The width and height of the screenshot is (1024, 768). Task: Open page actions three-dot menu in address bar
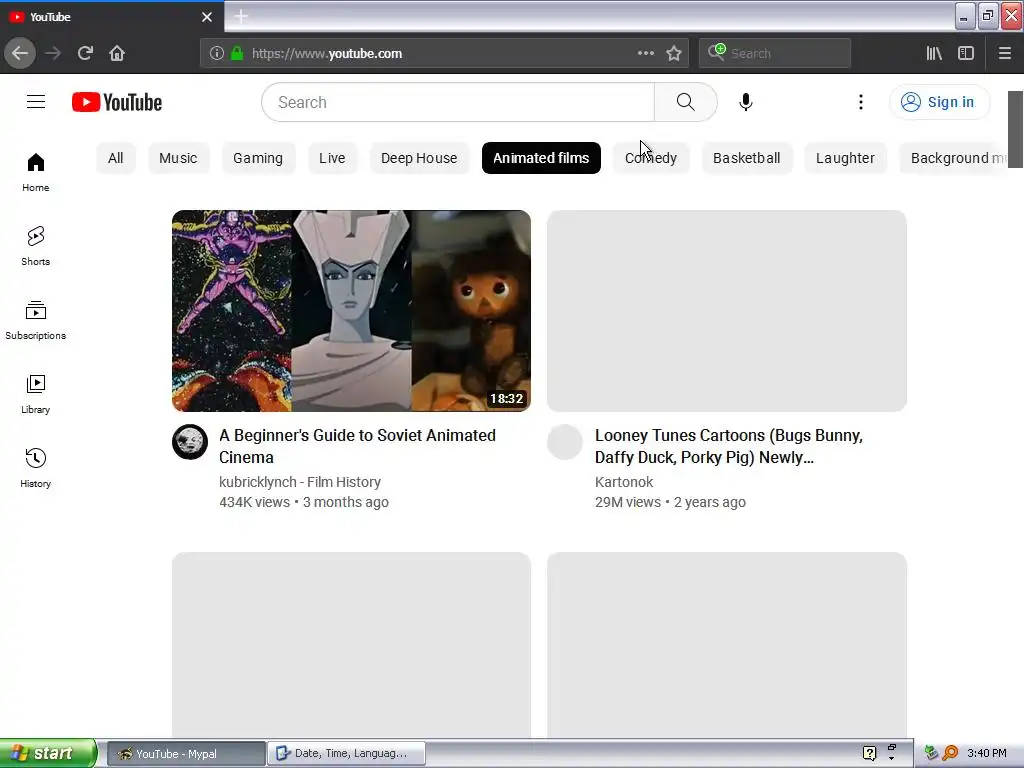(x=646, y=53)
